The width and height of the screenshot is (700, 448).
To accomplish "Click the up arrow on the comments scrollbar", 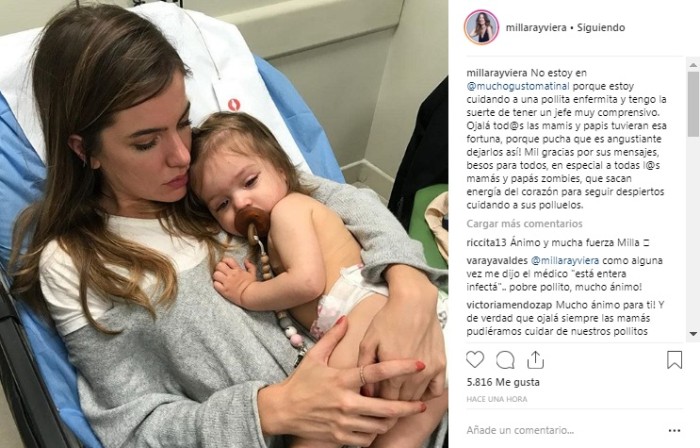I will pos(693,65).
